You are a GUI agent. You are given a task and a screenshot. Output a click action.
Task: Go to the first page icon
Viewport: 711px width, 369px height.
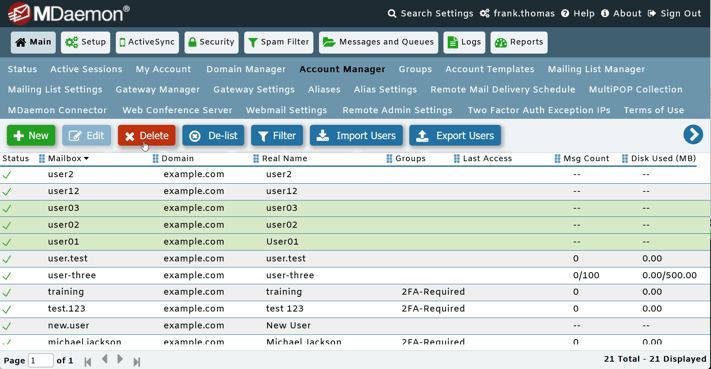[88, 361]
